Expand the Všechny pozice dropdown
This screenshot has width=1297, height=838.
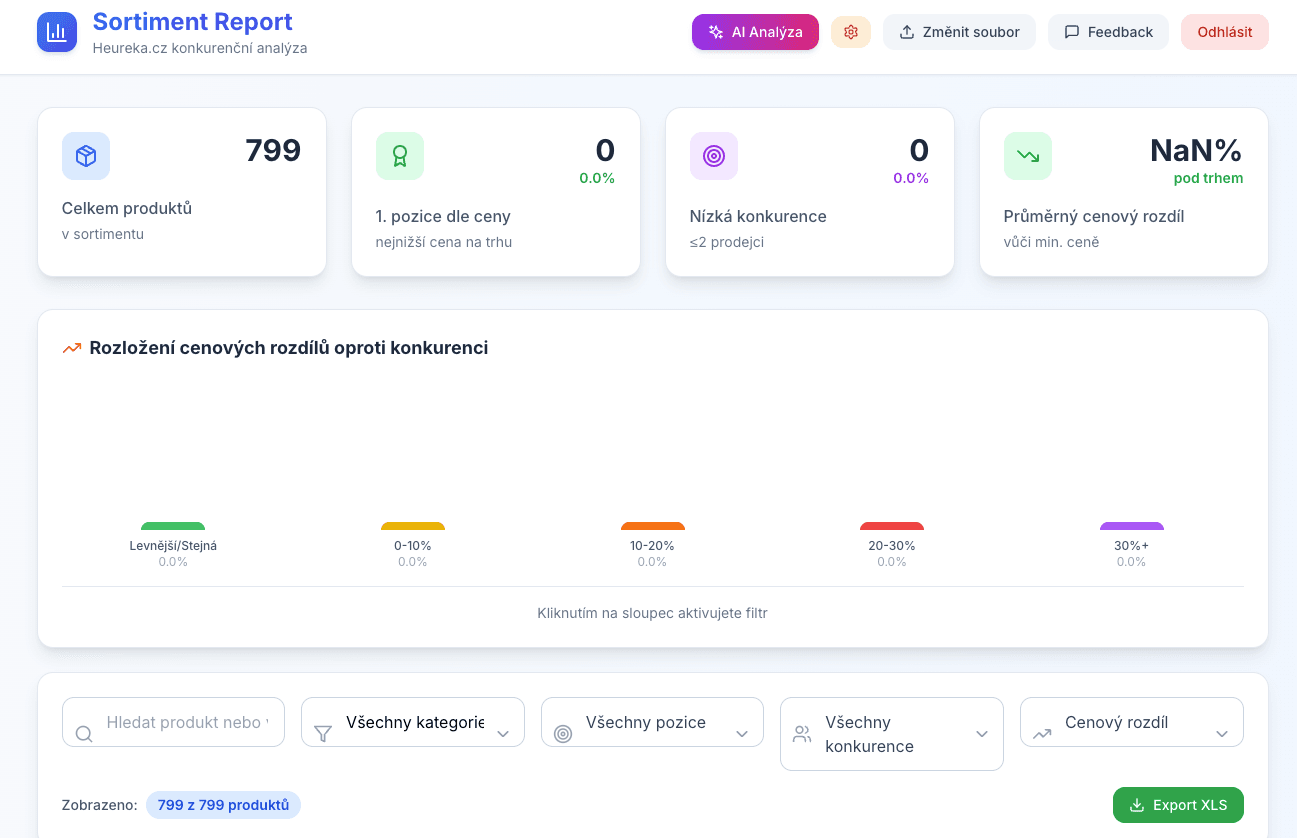[652, 721]
